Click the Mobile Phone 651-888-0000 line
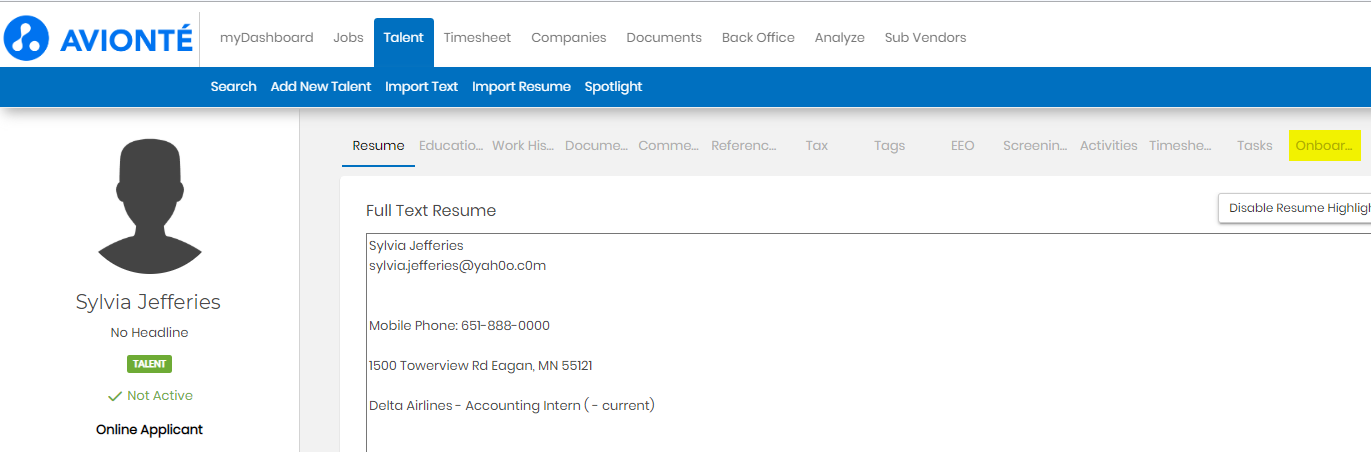The height and width of the screenshot is (452, 1371). (459, 326)
